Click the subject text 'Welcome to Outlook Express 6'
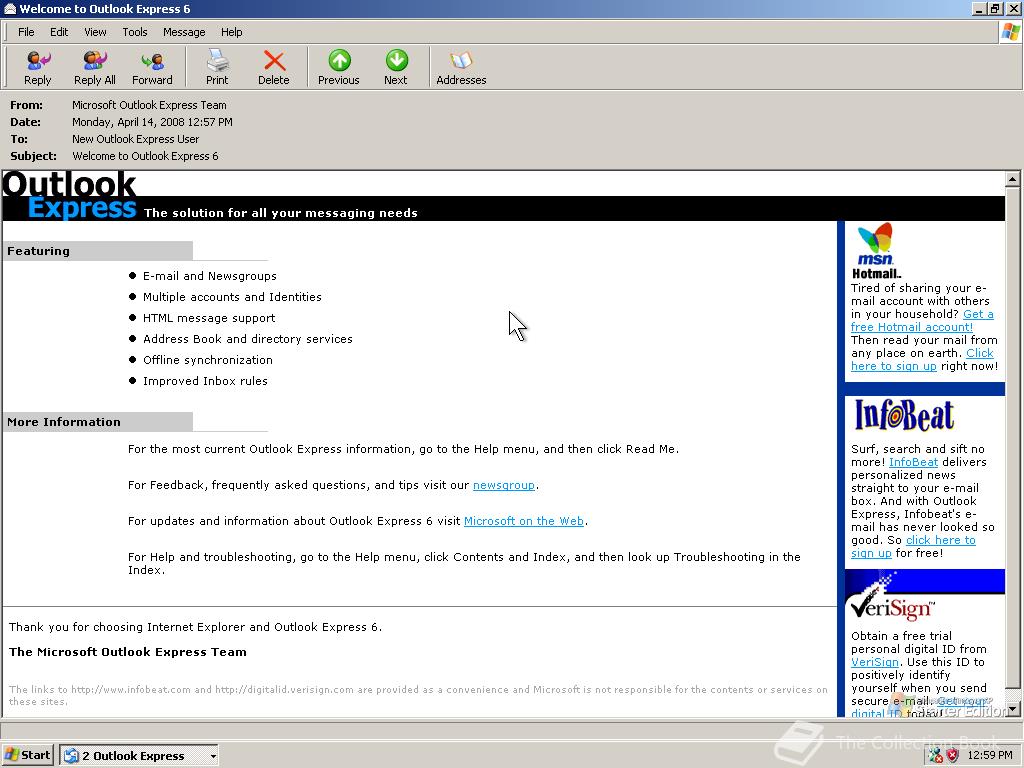This screenshot has height=768, width=1024. pyautogui.click(x=145, y=156)
